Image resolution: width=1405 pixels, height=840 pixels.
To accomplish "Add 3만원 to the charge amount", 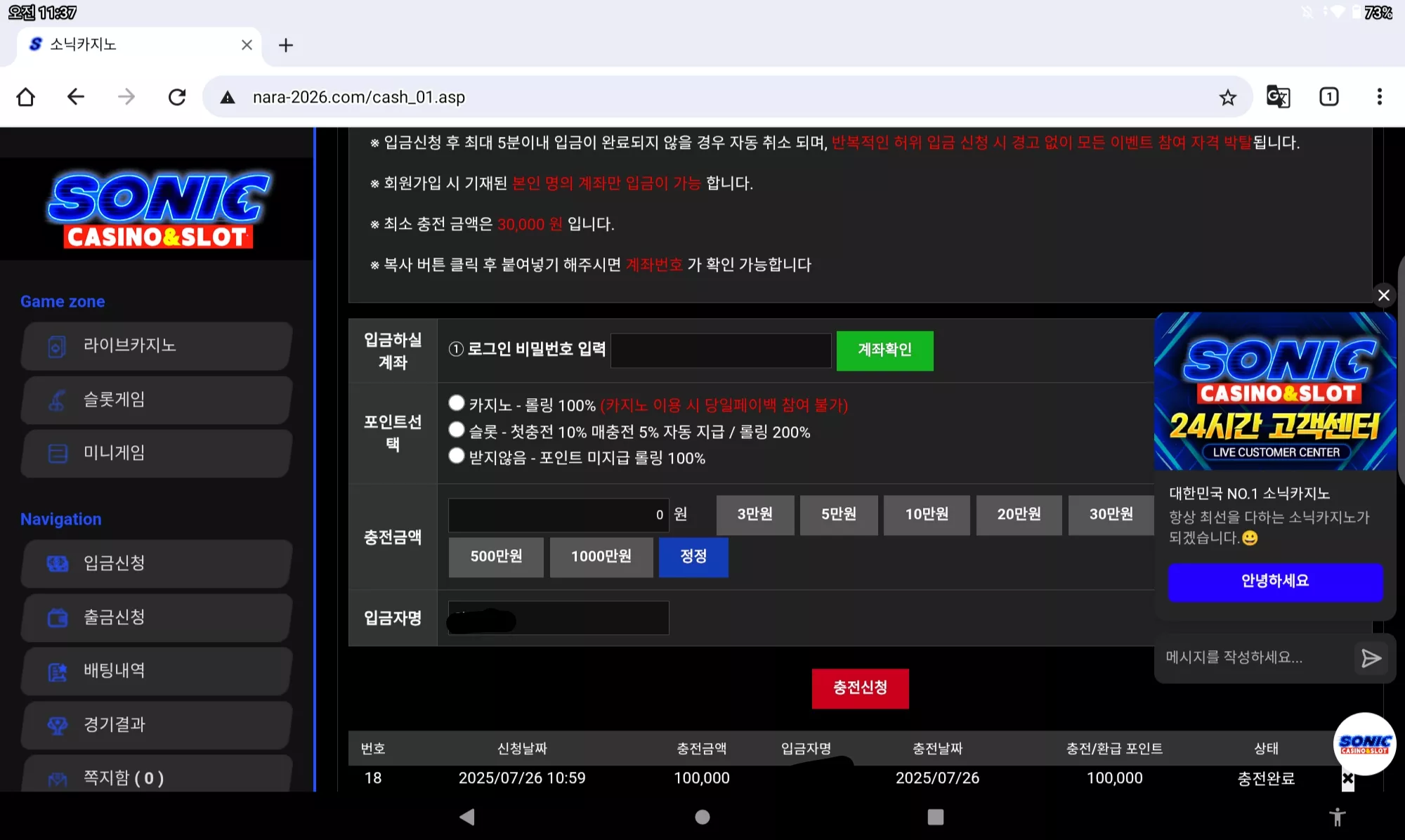I will click(755, 515).
